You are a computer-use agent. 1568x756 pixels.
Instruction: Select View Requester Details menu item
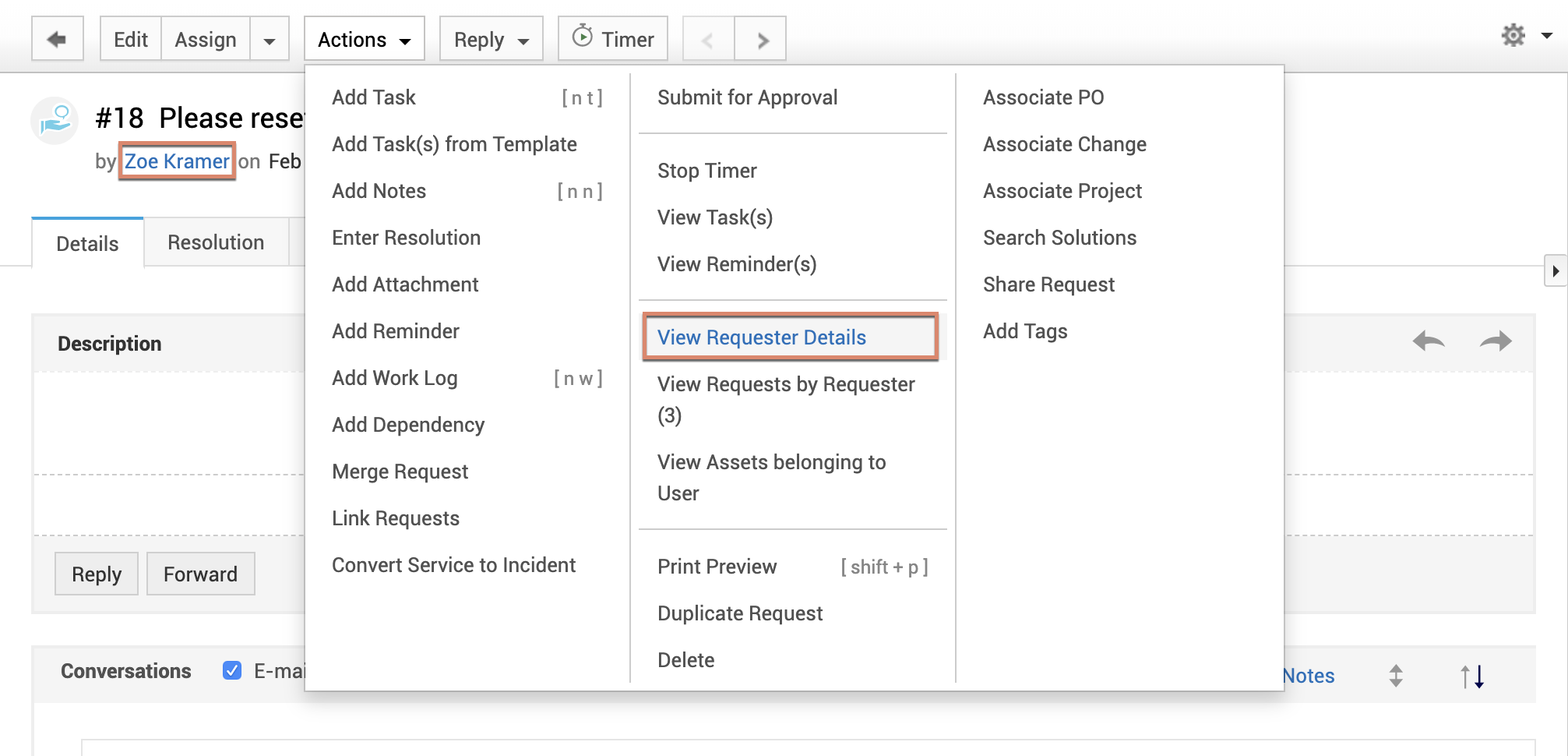762,337
